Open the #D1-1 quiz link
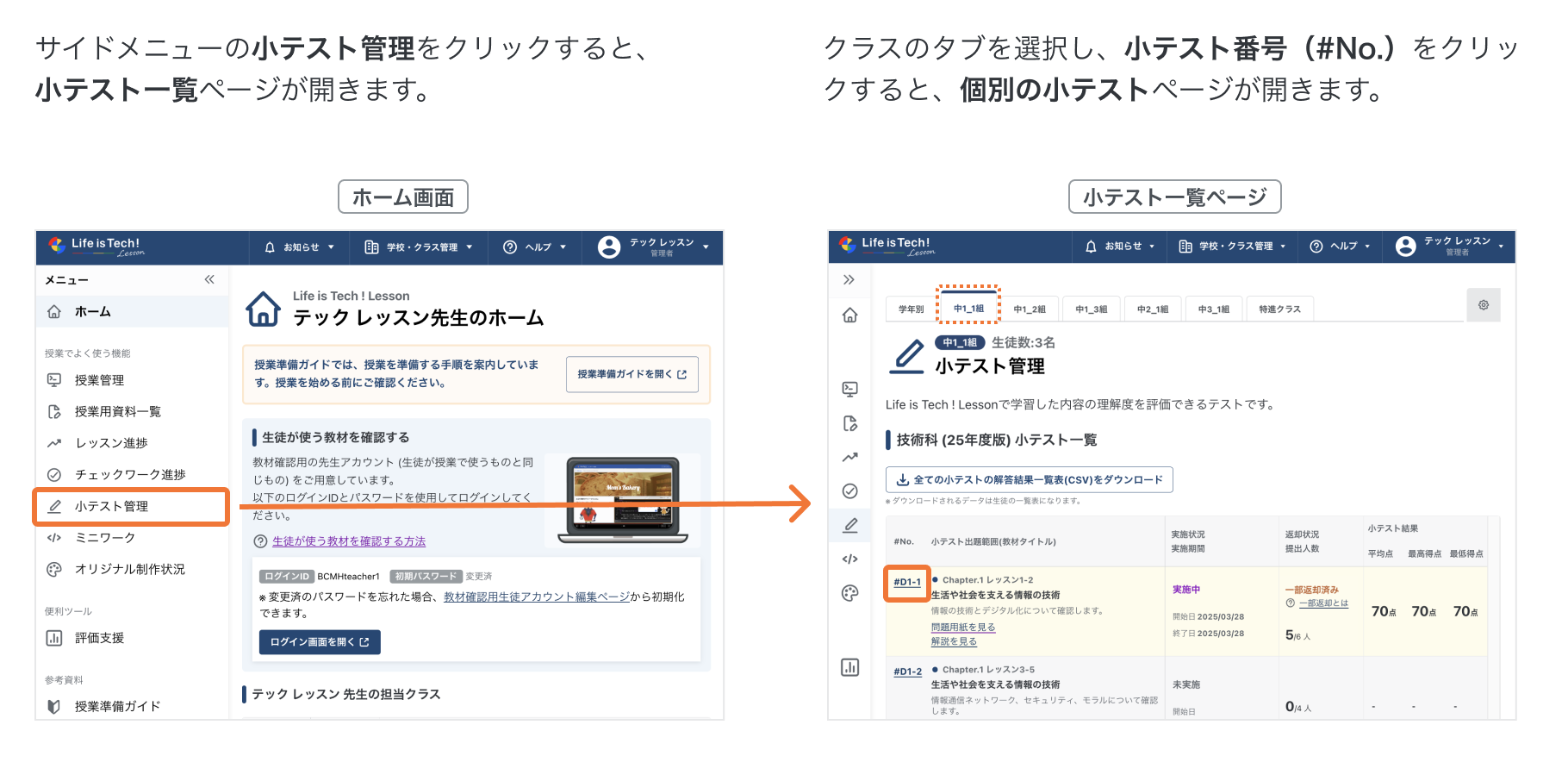The width and height of the screenshot is (1568, 781). click(907, 583)
